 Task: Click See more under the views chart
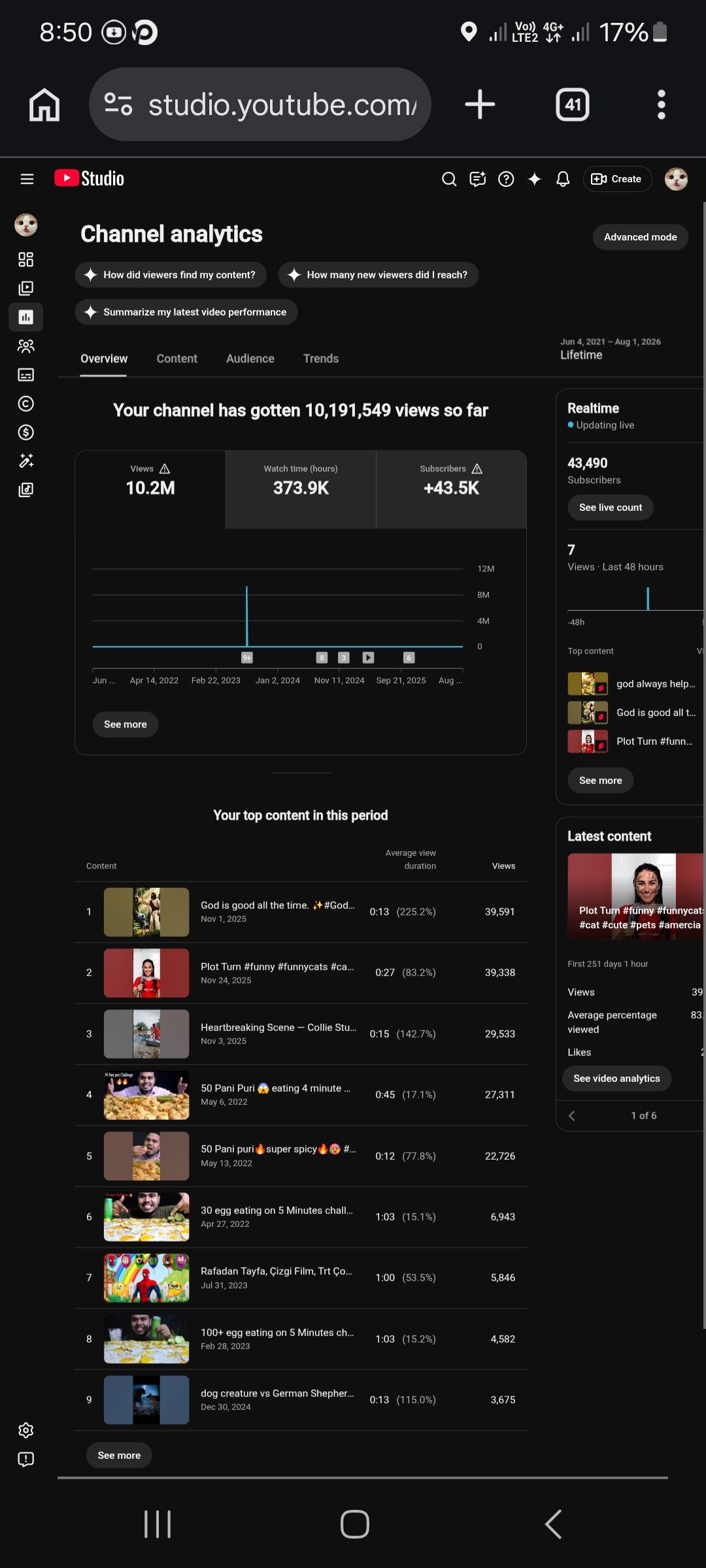126,725
